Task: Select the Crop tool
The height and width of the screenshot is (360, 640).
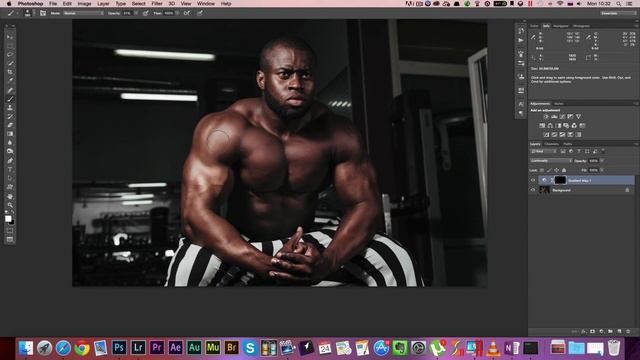Action: pyautogui.click(x=10, y=72)
